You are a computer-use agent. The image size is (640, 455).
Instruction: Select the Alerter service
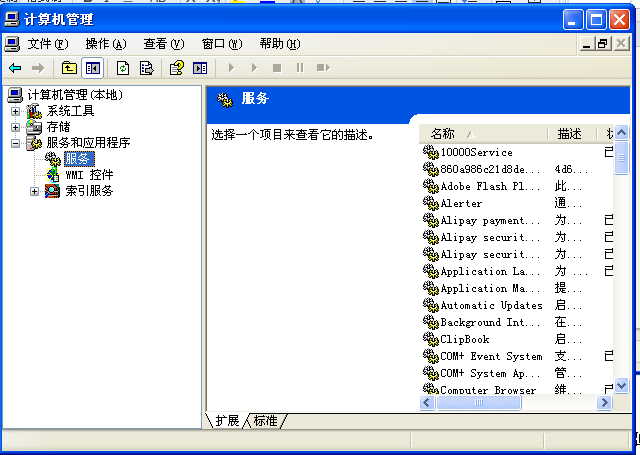[x=461, y=203]
